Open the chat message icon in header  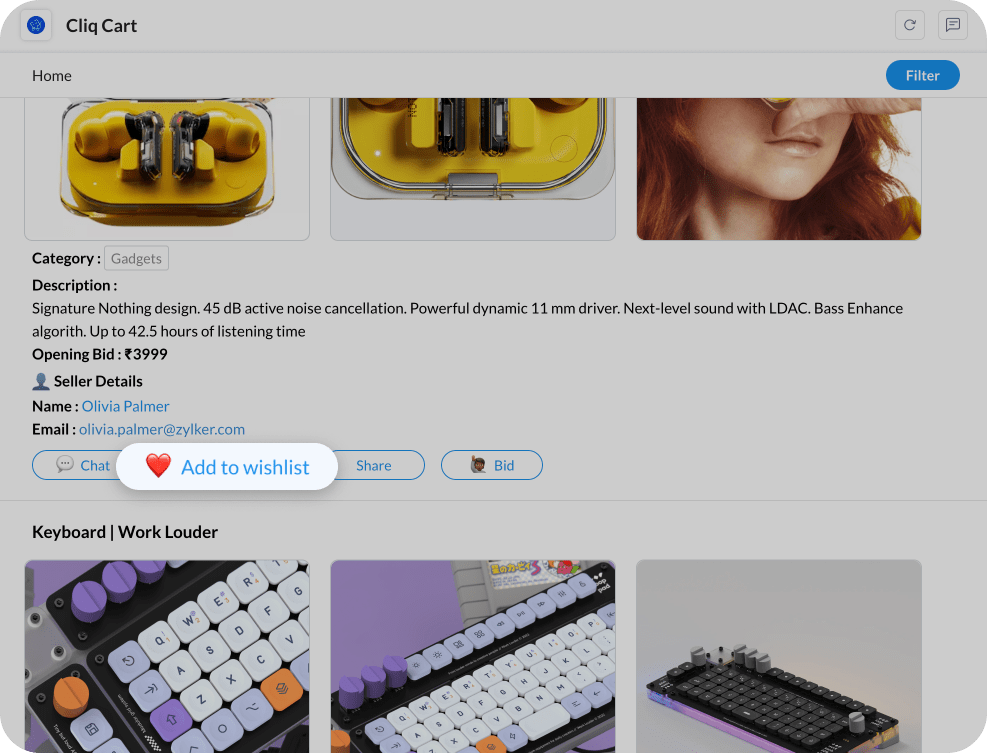tap(952, 25)
